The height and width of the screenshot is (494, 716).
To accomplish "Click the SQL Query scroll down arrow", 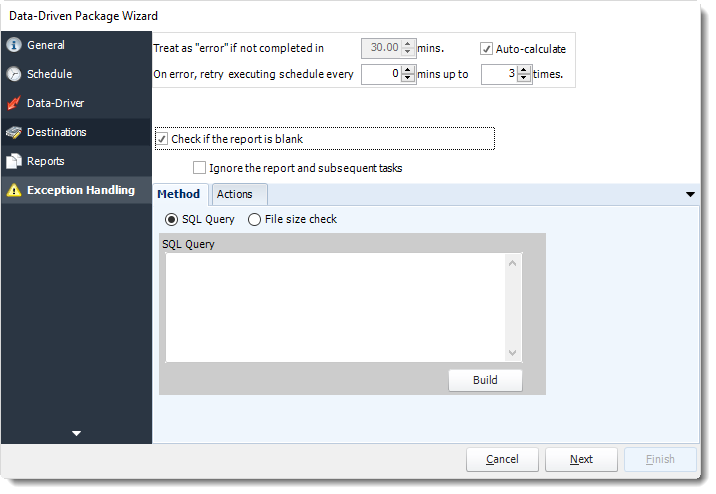I will click(512, 352).
